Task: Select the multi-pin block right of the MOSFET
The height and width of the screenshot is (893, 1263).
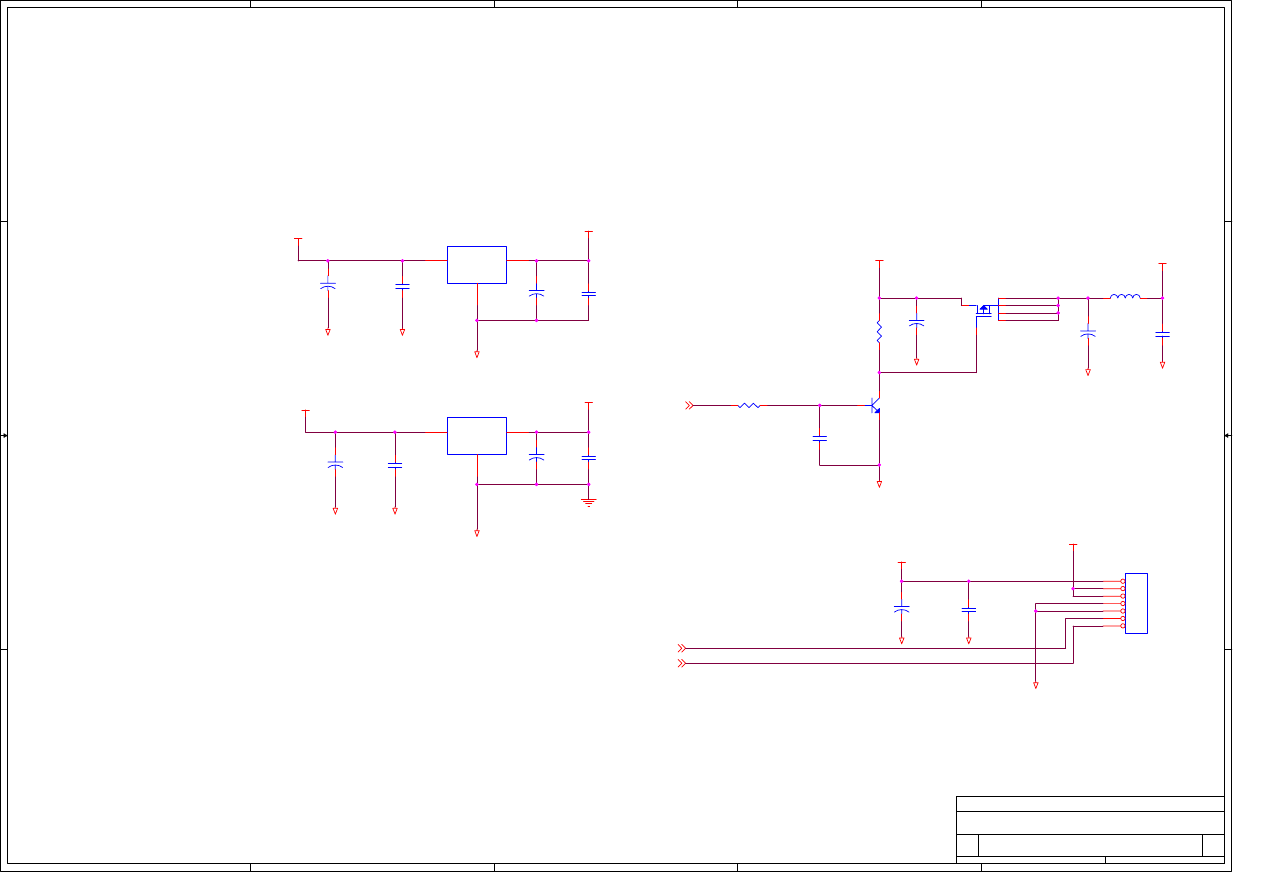Action: coord(1028,309)
